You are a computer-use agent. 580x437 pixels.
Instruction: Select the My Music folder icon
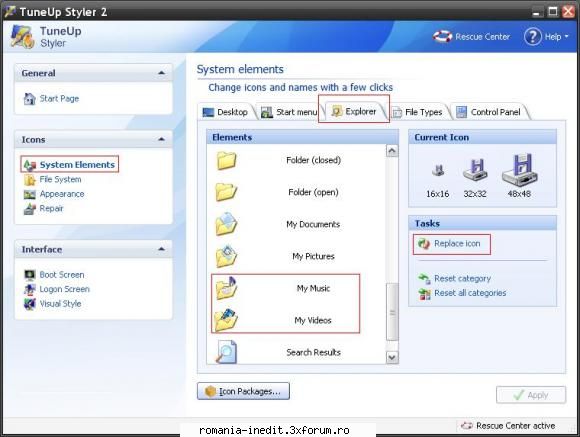tap(226, 288)
